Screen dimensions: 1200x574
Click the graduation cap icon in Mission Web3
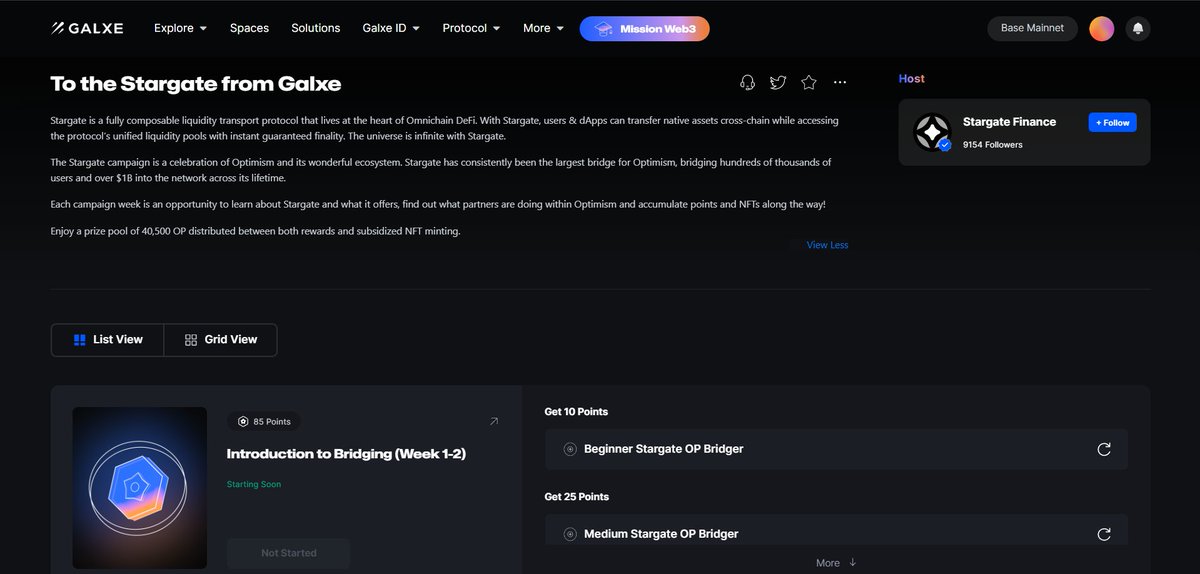coord(604,29)
